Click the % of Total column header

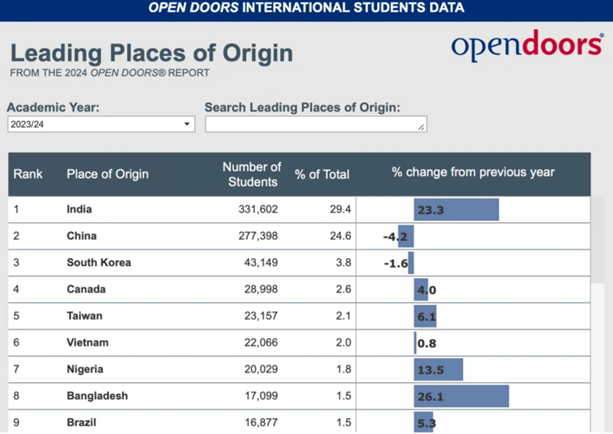pyautogui.click(x=322, y=174)
